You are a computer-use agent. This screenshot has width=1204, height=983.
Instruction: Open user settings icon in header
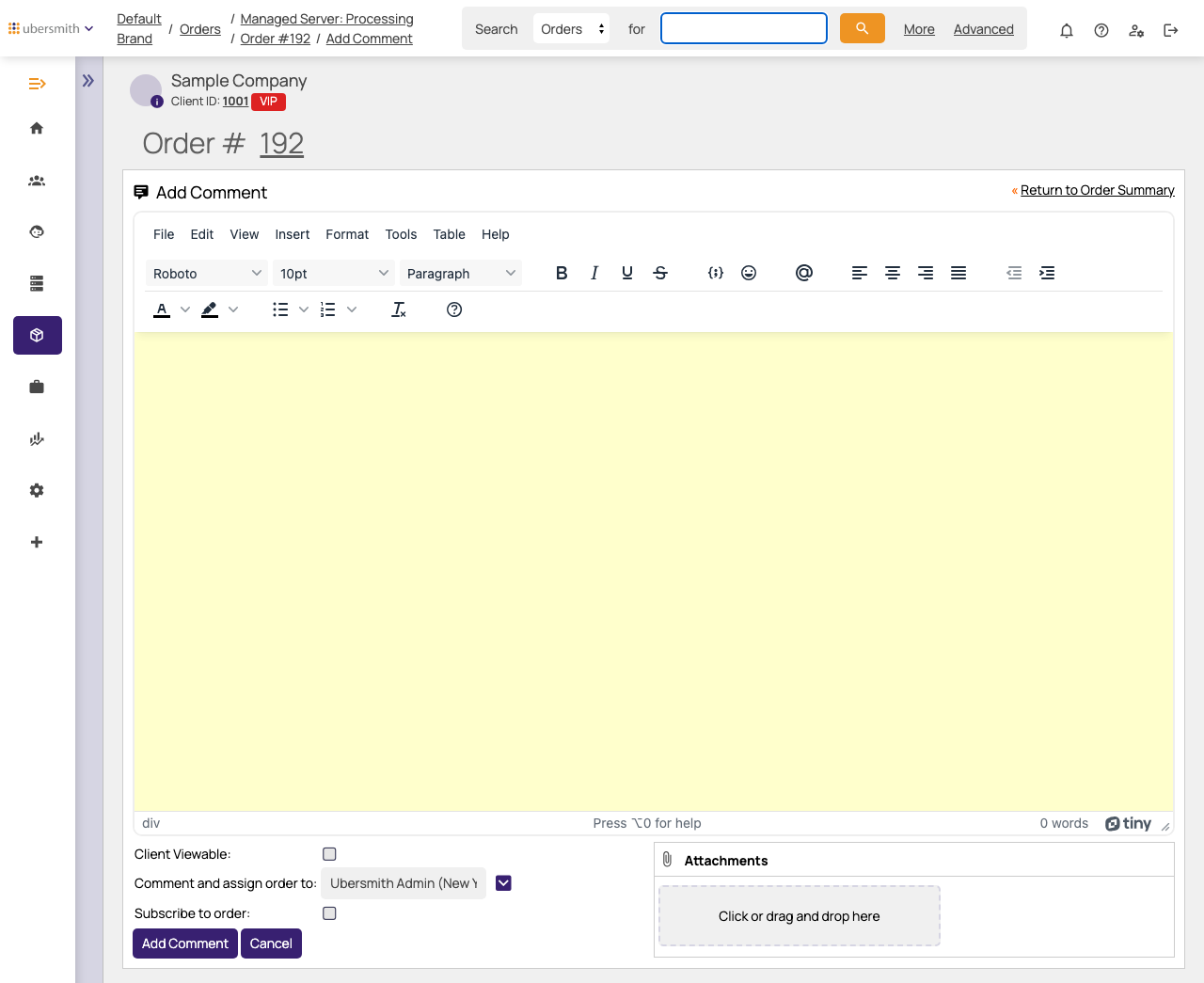point(1136,30)
